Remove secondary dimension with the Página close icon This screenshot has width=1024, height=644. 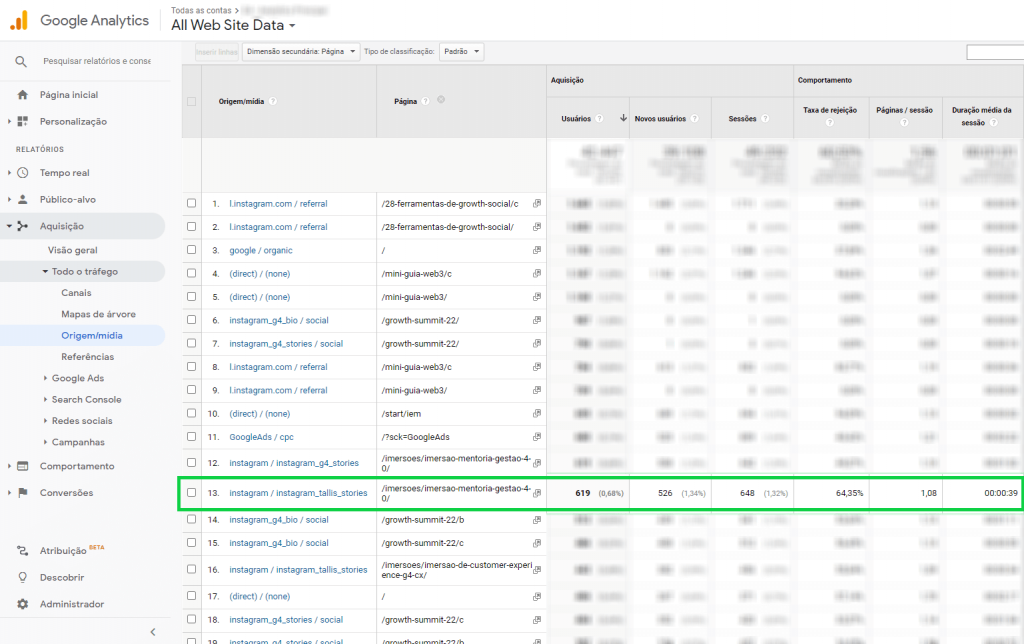pyautogui.click(x=441, y=99)
